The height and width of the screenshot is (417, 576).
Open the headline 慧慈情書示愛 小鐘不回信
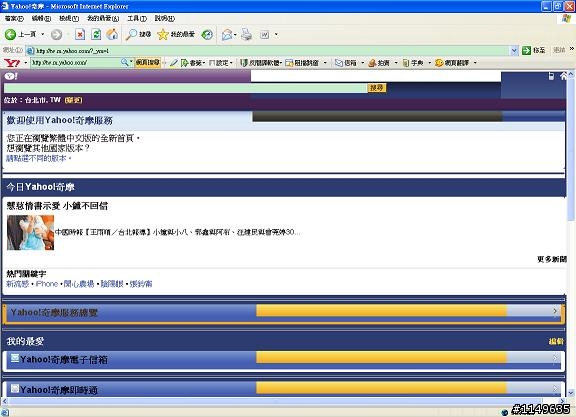coord(57,206)
